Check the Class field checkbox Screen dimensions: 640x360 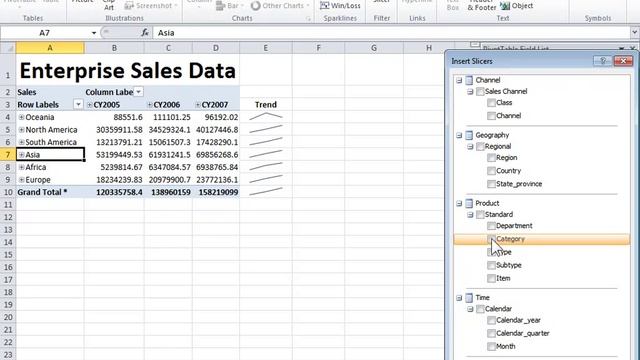(x=491, y=103)
